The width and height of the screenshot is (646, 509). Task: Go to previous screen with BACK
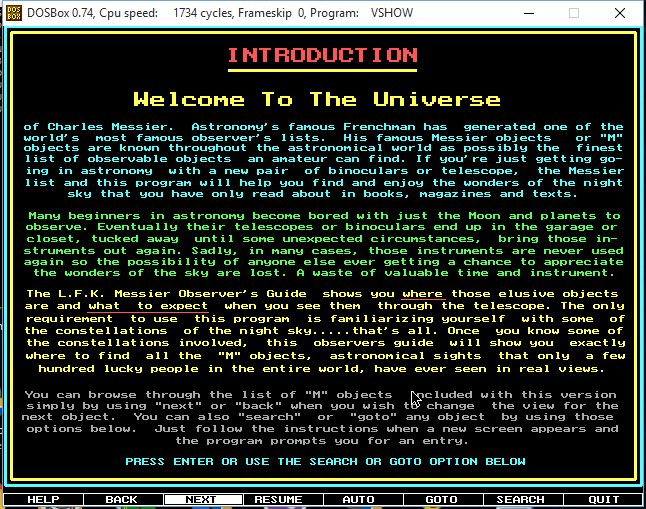coord(121,499)
